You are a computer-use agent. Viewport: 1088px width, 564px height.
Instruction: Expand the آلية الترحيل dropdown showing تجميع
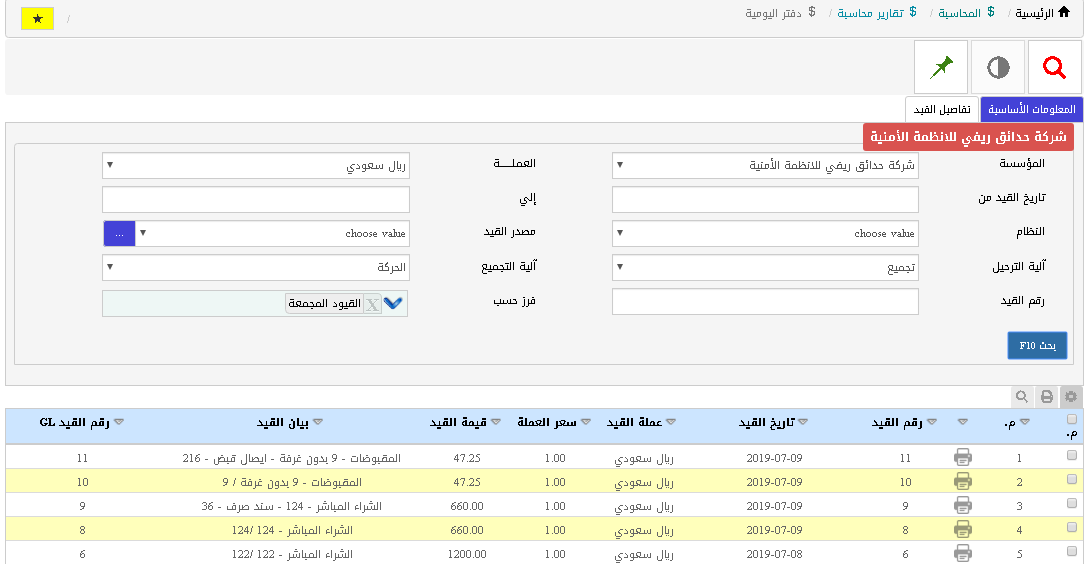tap(765, 267)
